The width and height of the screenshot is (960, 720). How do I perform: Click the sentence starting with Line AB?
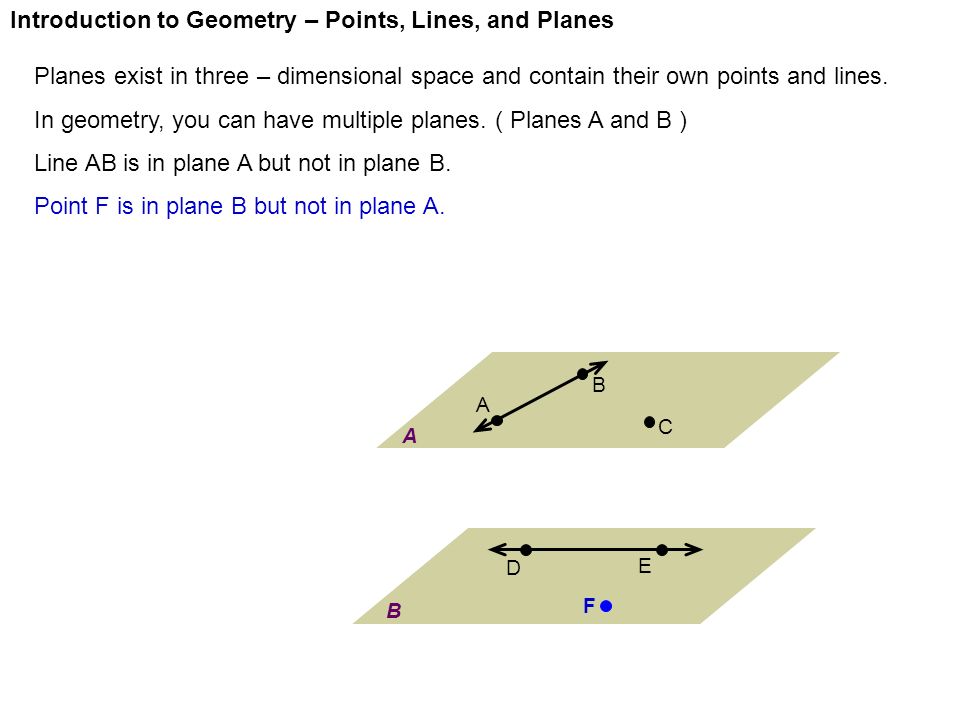click(242, 163)
